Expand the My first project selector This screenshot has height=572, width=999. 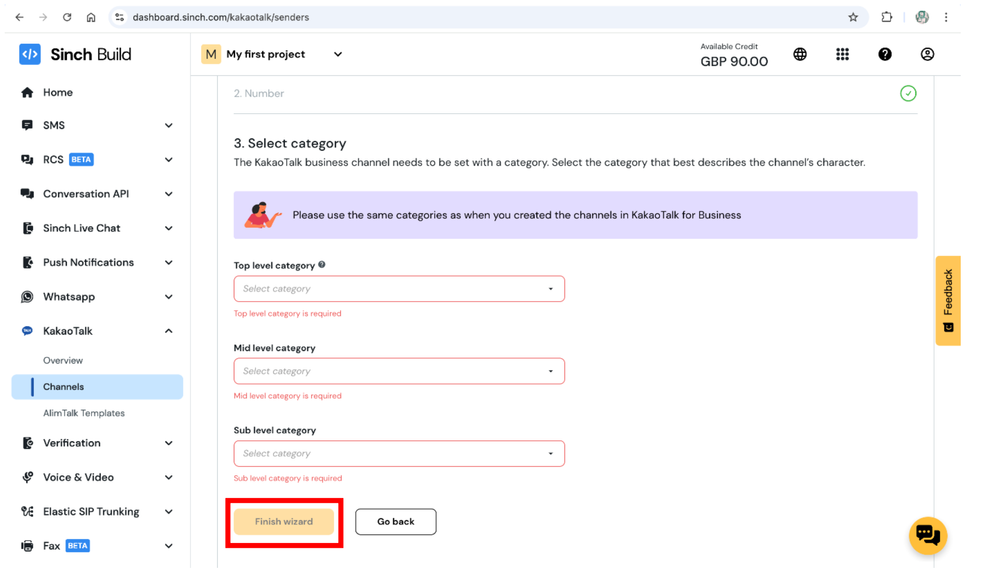click(273, 54)
